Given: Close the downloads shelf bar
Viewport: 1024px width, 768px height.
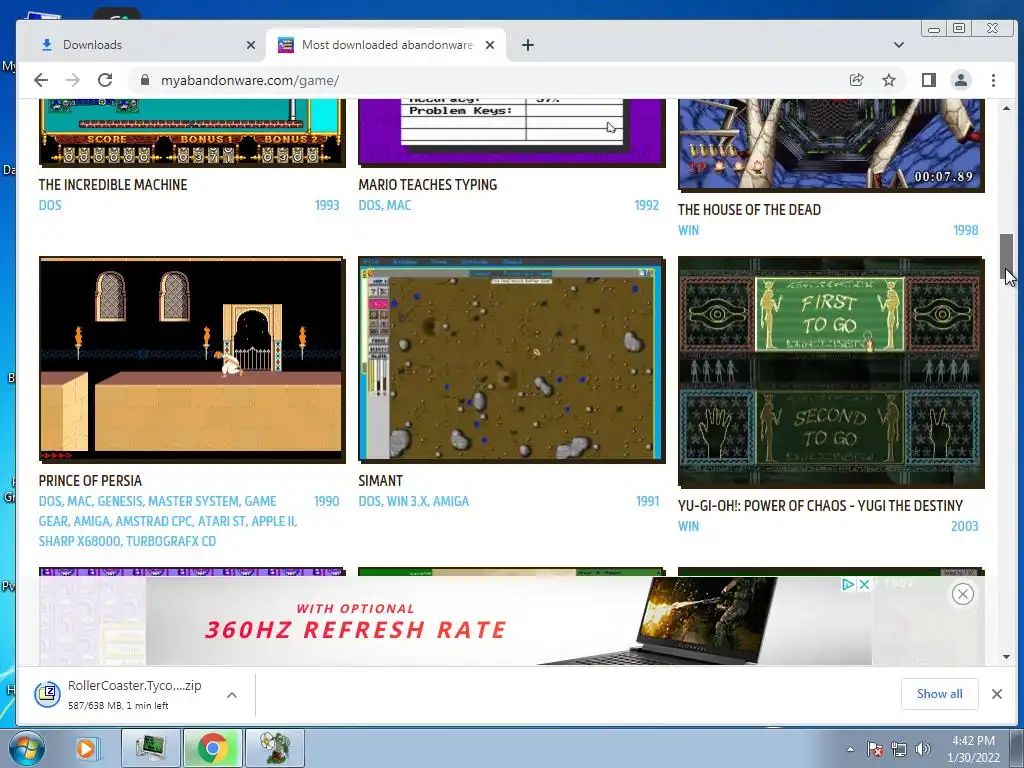Looking at the screenshot, I should pyautogui.click(x=997, y=694).
